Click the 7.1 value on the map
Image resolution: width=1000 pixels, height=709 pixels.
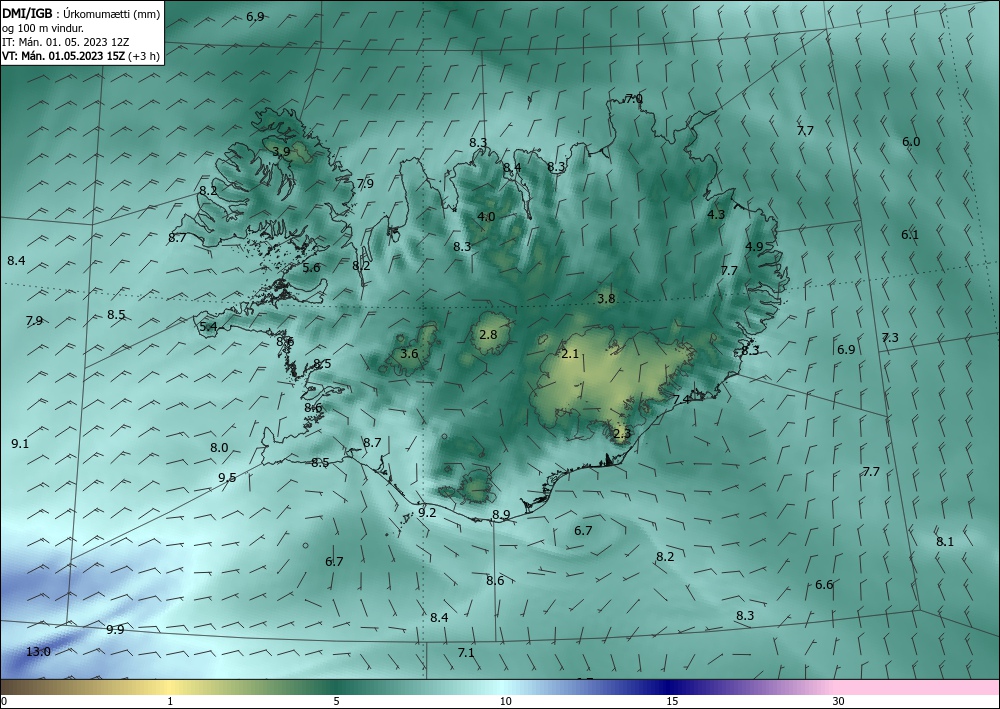[x=466, y=653]
